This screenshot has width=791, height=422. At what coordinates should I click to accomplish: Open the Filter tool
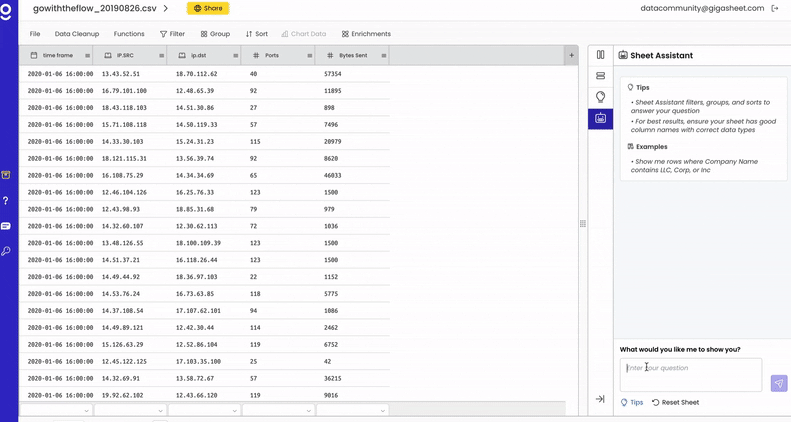tap(173, 34)
